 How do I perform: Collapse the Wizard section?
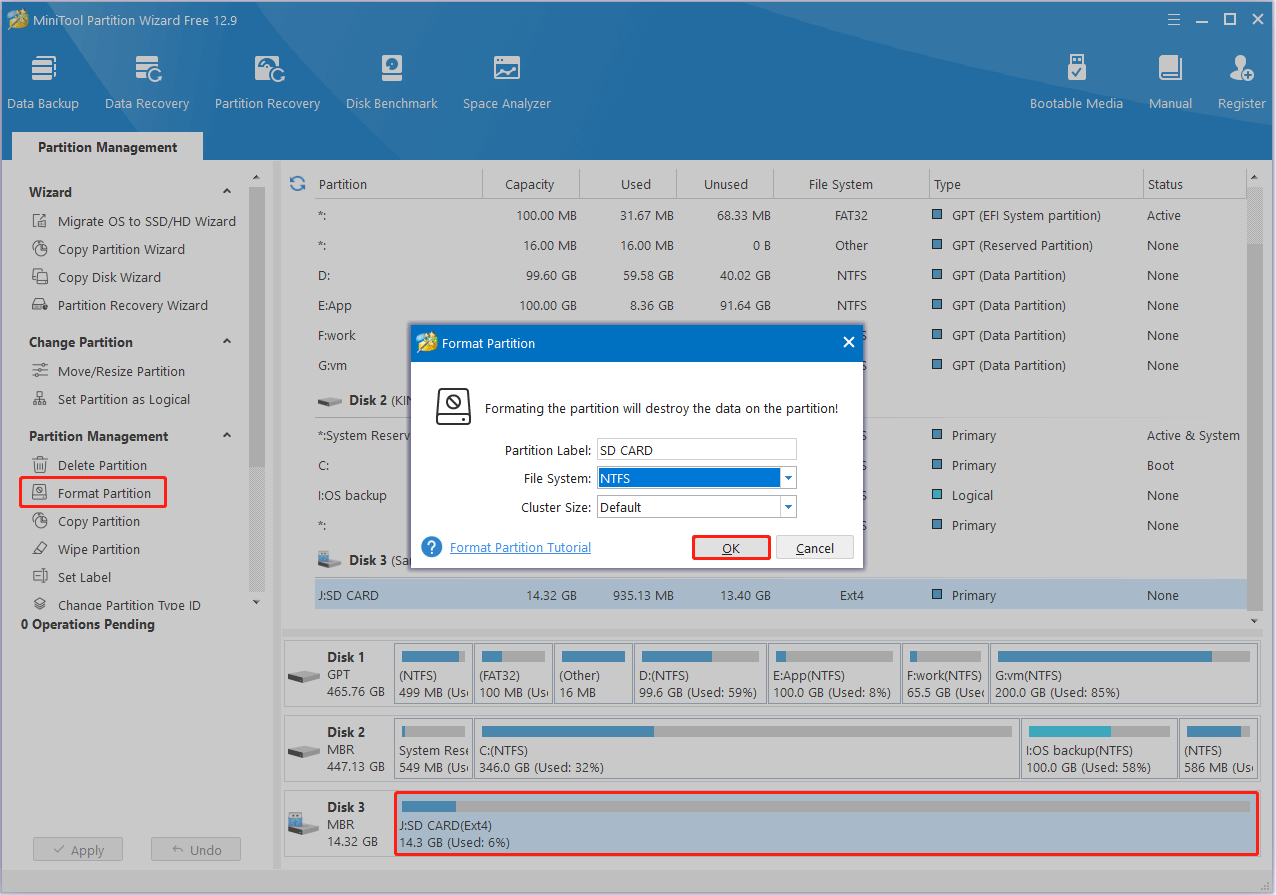point(227,192)
